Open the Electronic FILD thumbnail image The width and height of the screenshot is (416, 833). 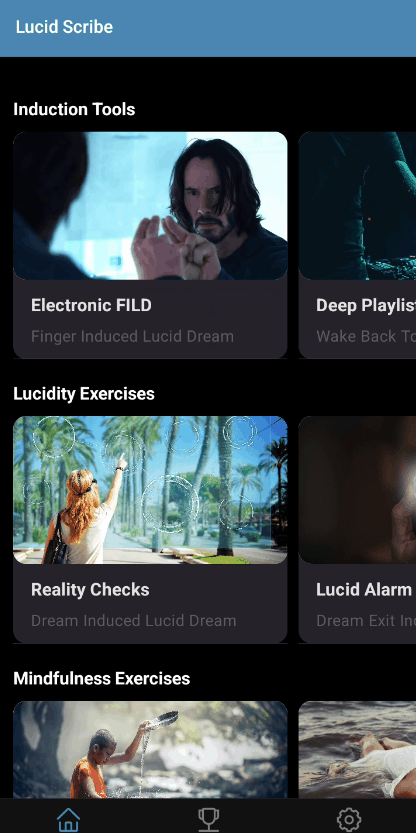point(150,206)
